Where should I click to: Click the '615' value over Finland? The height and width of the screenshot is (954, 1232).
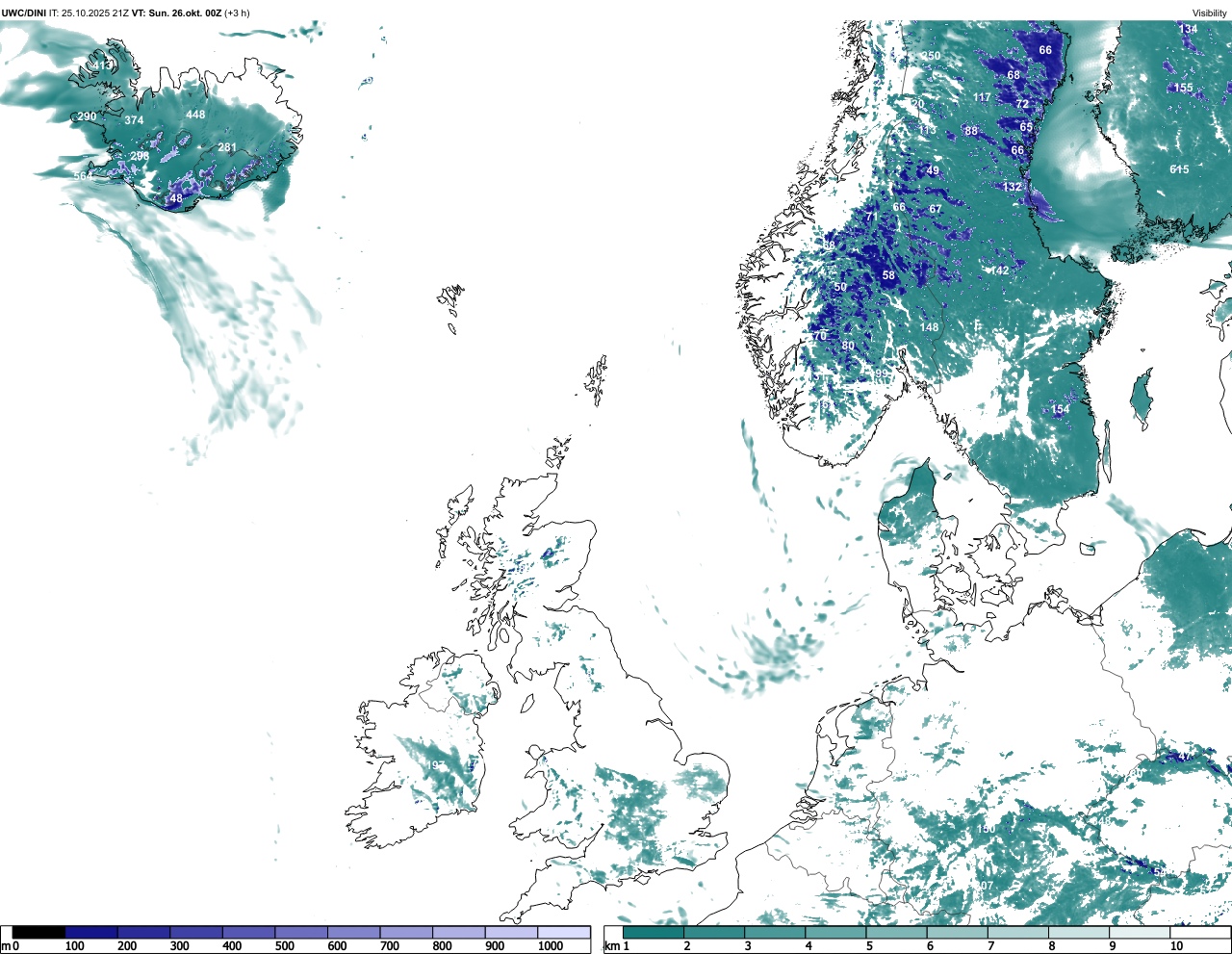[1179, 169]
